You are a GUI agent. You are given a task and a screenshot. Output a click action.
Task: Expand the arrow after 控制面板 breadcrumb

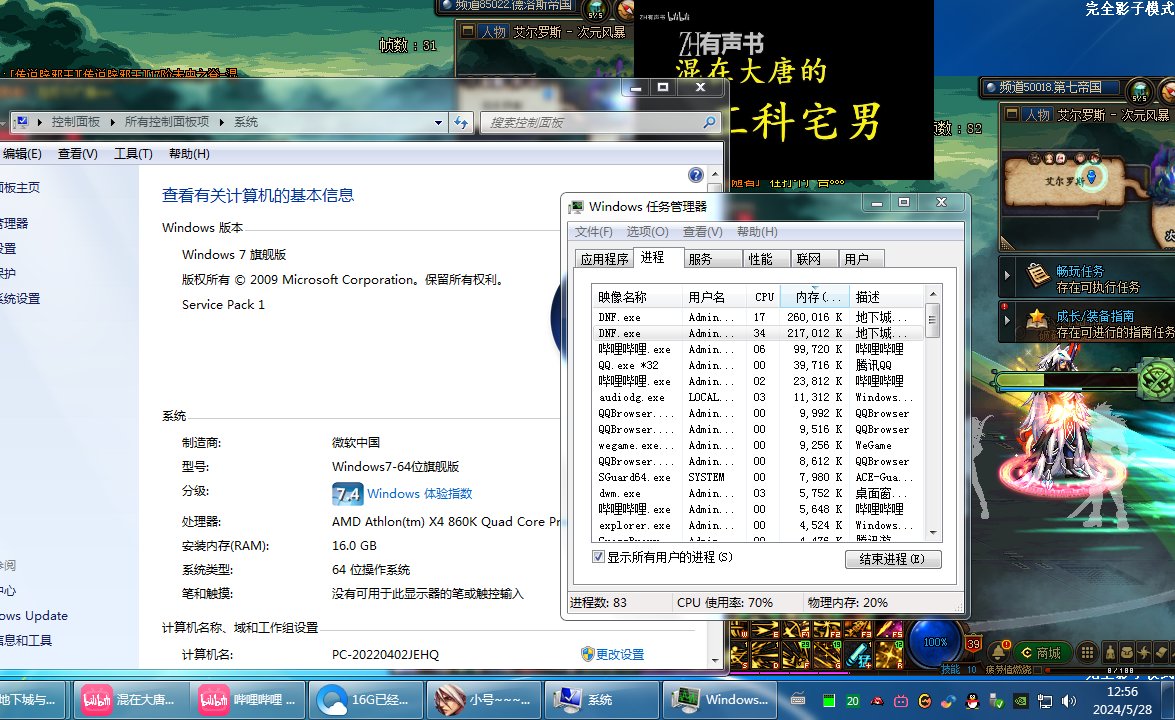112,122
